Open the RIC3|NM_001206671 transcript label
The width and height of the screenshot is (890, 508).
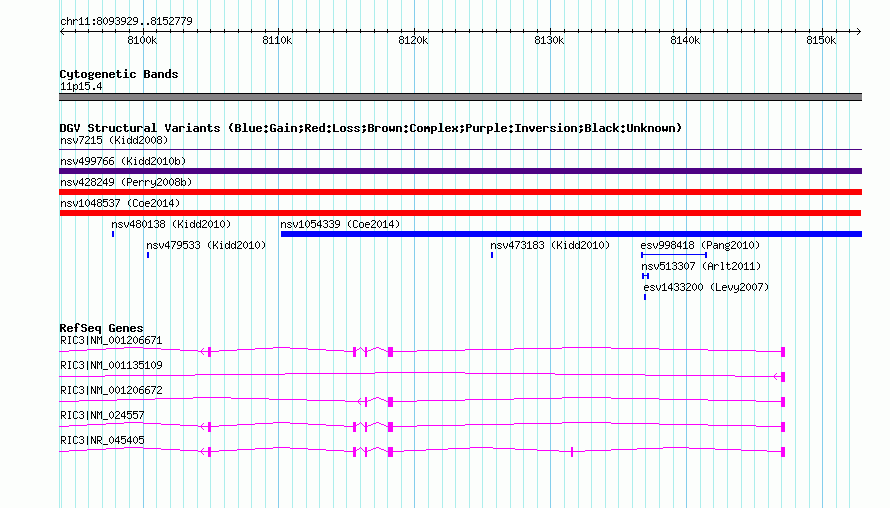click(111, 340)
